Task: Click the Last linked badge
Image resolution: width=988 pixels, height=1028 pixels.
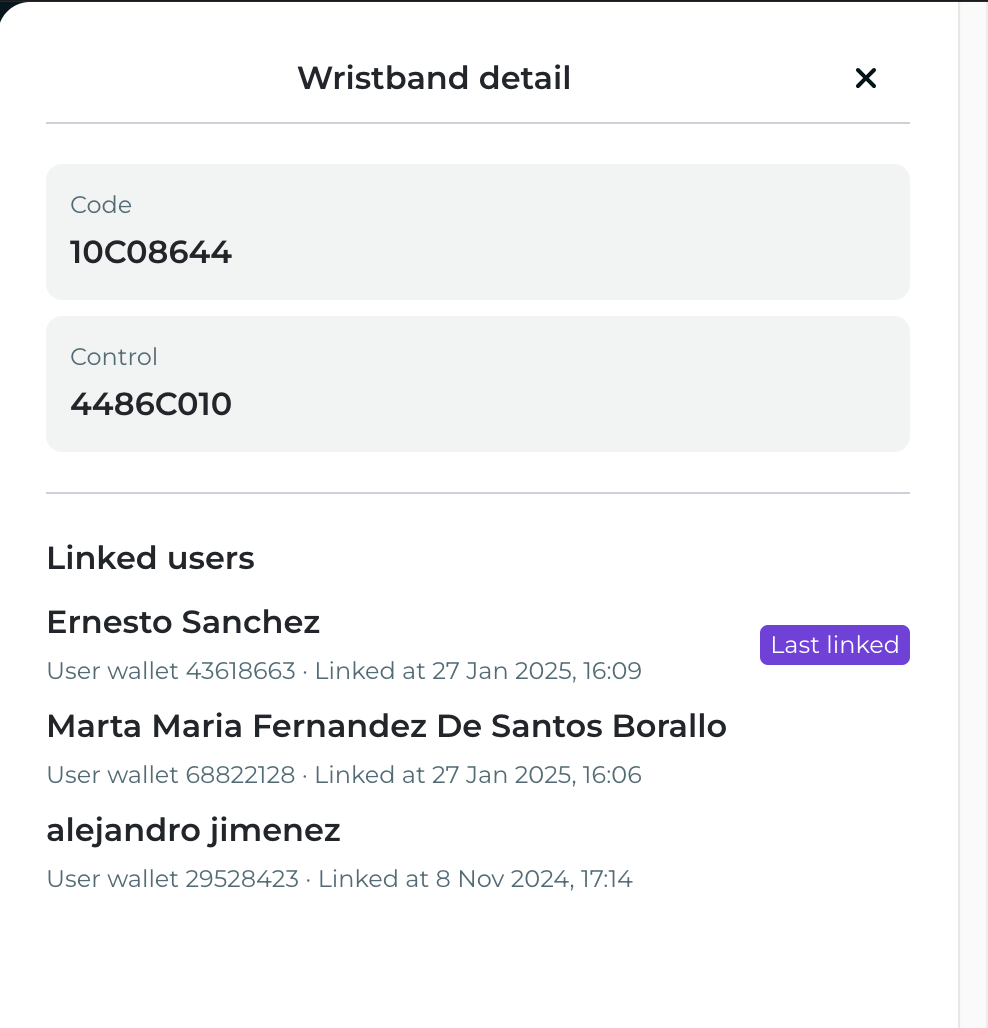Action: [835, 644]
